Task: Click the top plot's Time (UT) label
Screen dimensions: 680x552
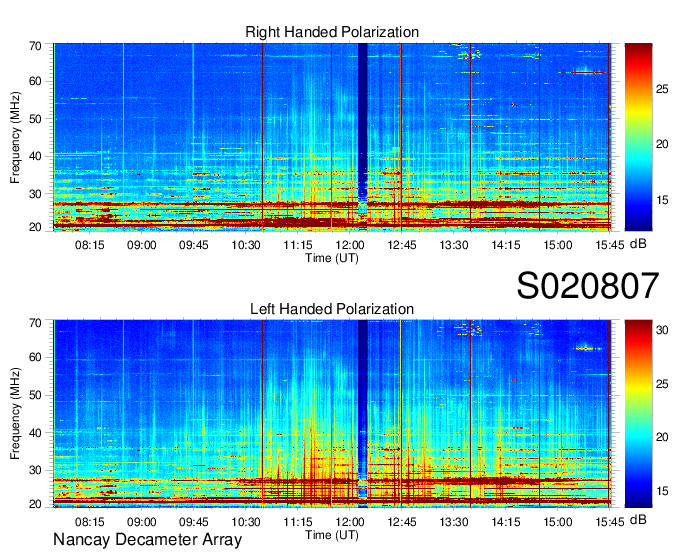Action: (x=332, y=258)
